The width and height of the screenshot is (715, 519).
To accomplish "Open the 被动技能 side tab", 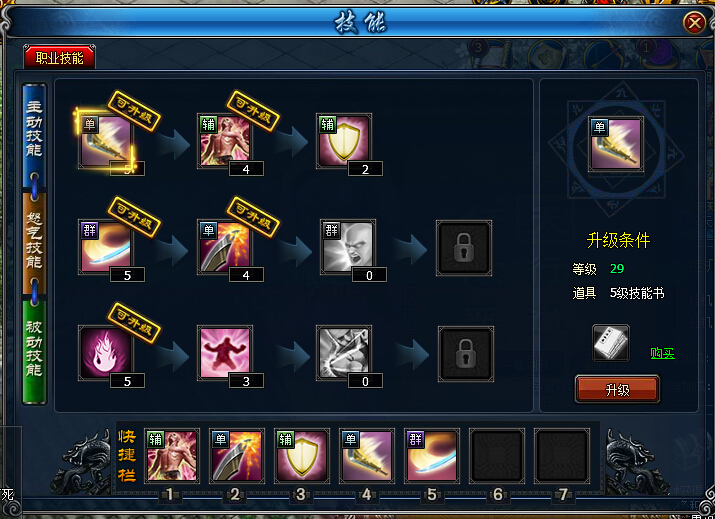I will click(x=34, y=350).
